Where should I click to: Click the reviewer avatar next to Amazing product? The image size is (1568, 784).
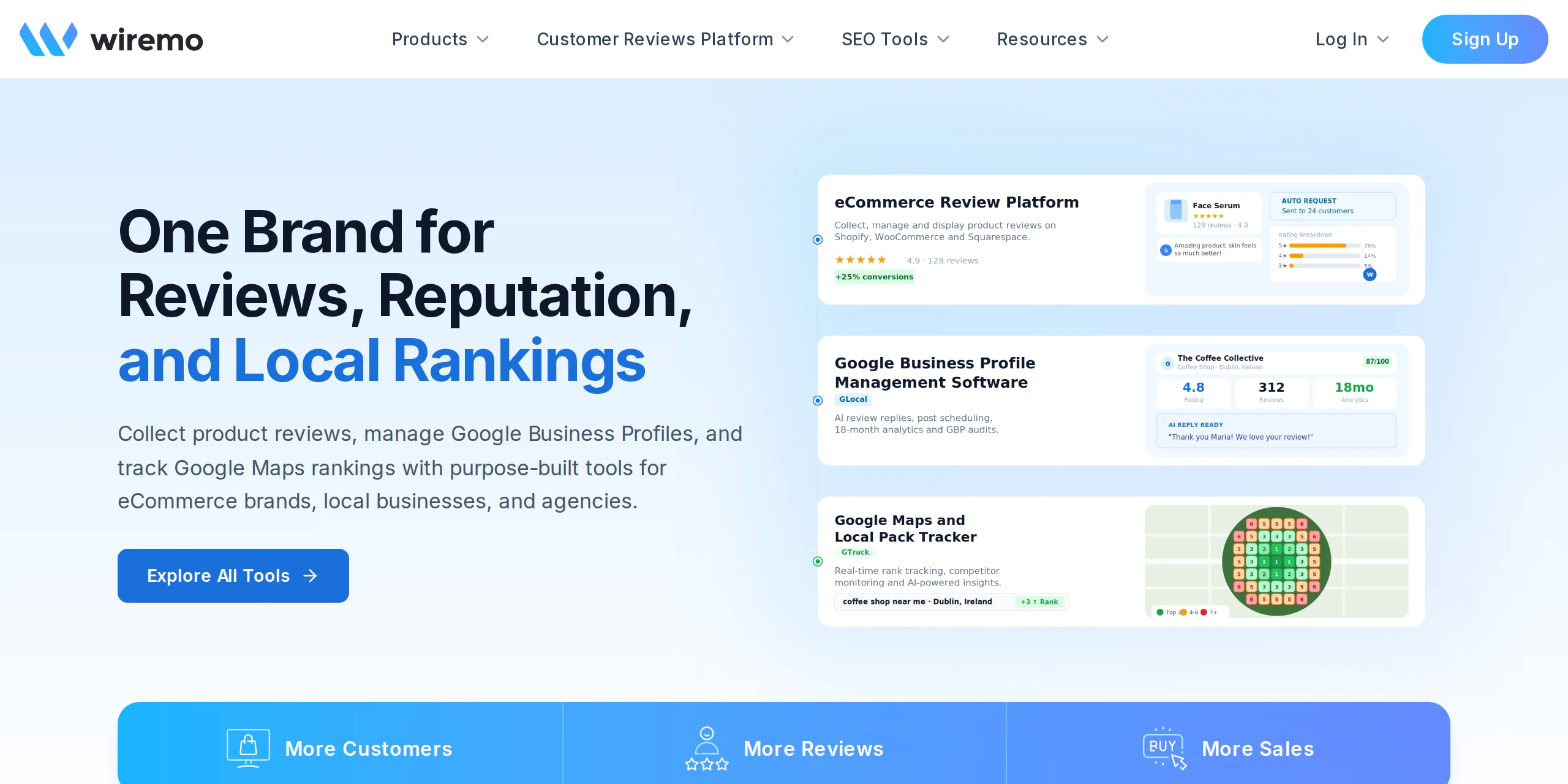(x=1166, y=250)
